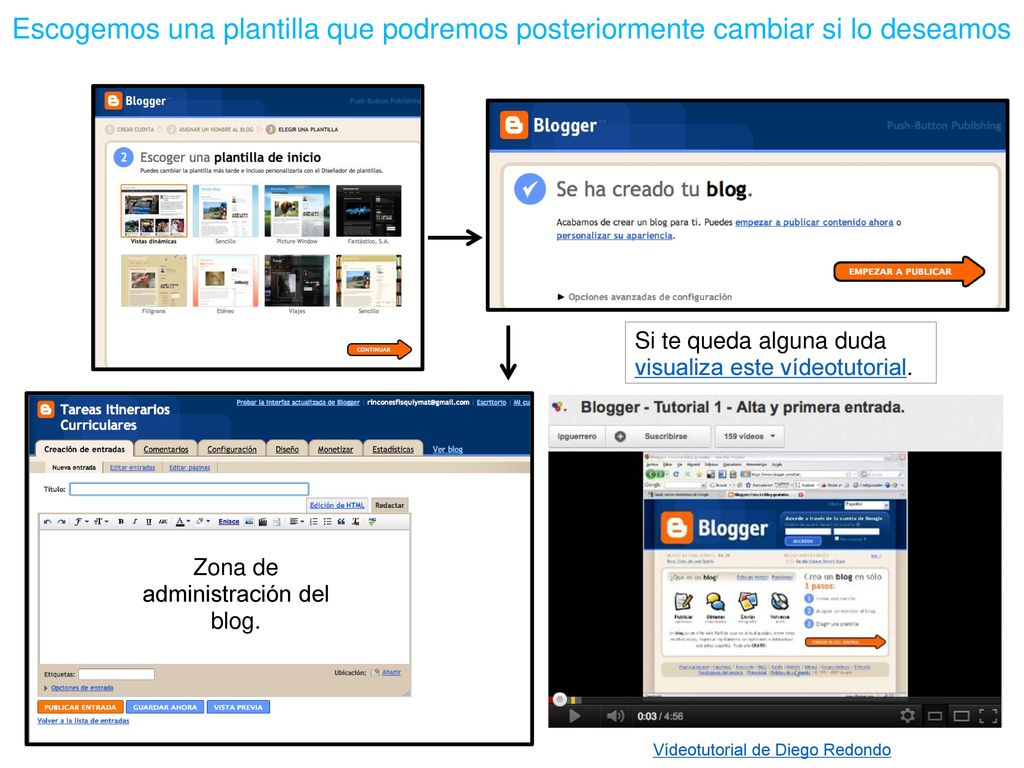This screenshot has height=768, width=1024.
Task: Select the Creación de entradas tab
Action: 84,449
